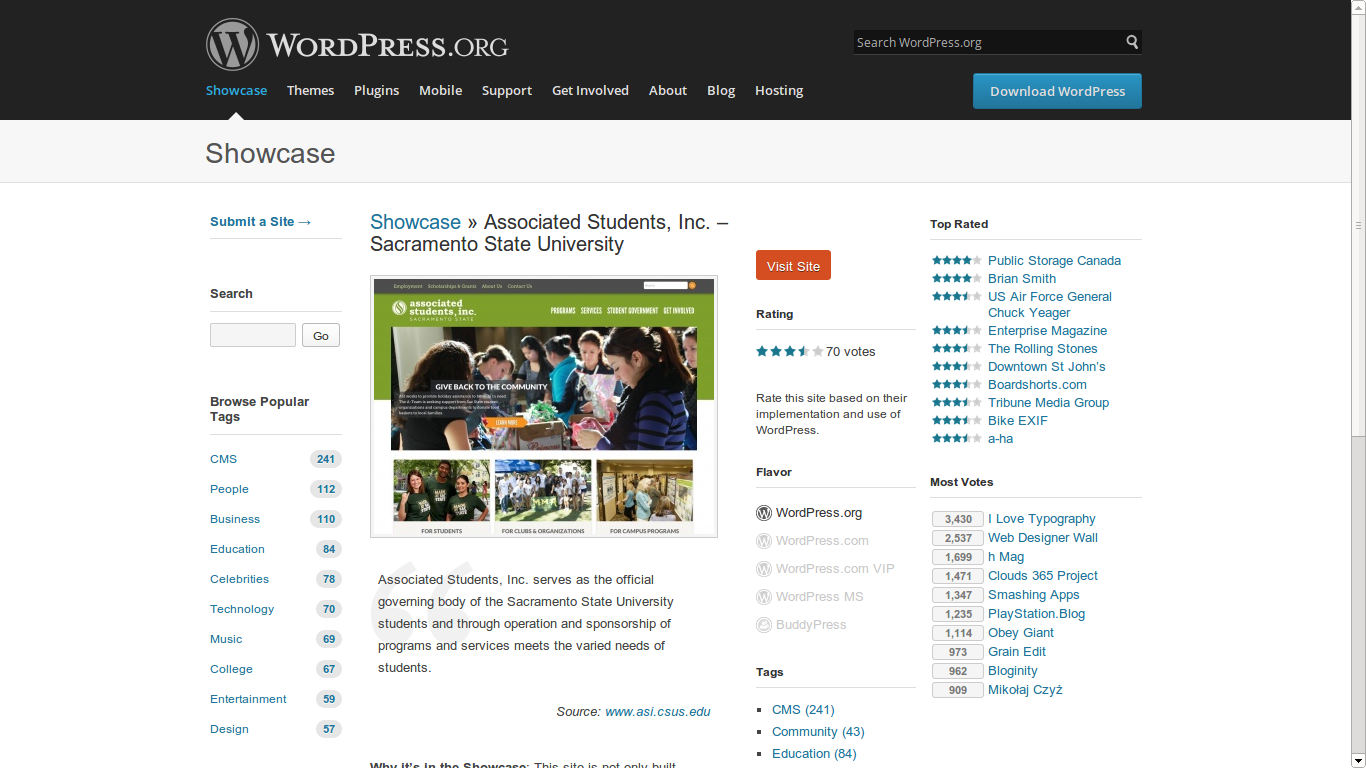Open the Mobile nav item

point(440,90)
